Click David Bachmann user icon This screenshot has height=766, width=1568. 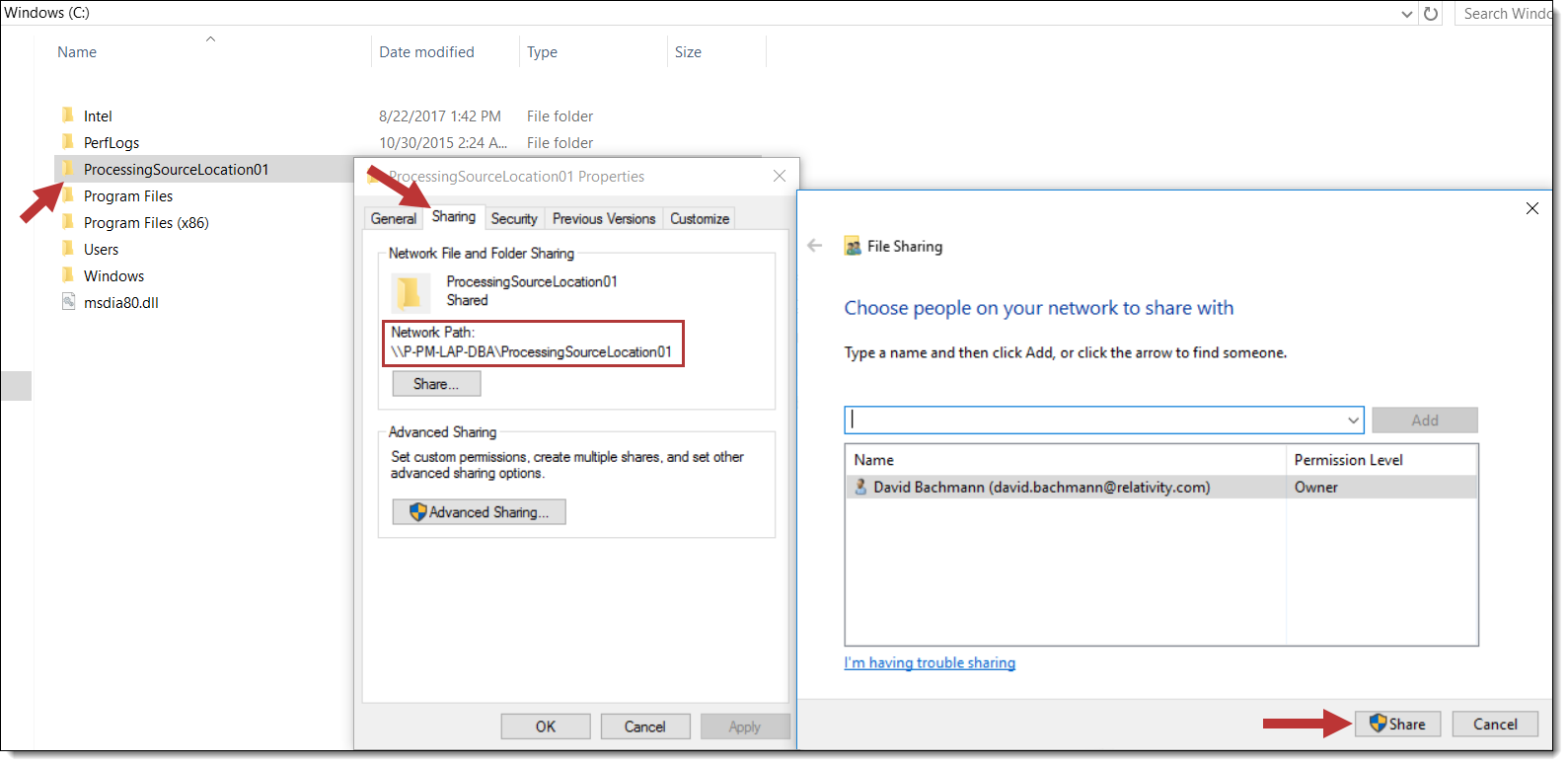click(x=860, y=487)
